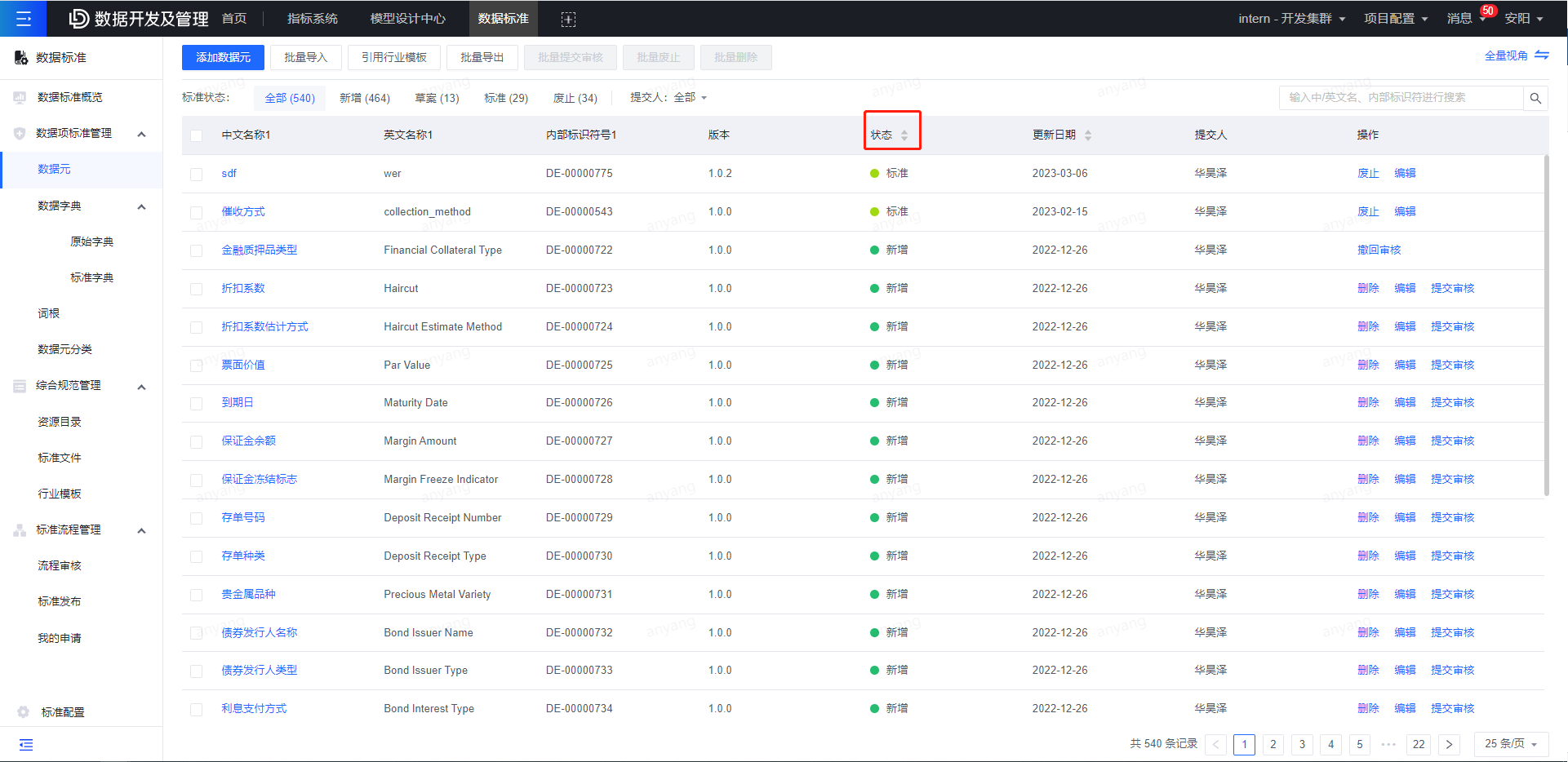Screen dimensions: 1568x762
Task: Click the 标准流程管理 sidebar icon
Action: (20, 530)
